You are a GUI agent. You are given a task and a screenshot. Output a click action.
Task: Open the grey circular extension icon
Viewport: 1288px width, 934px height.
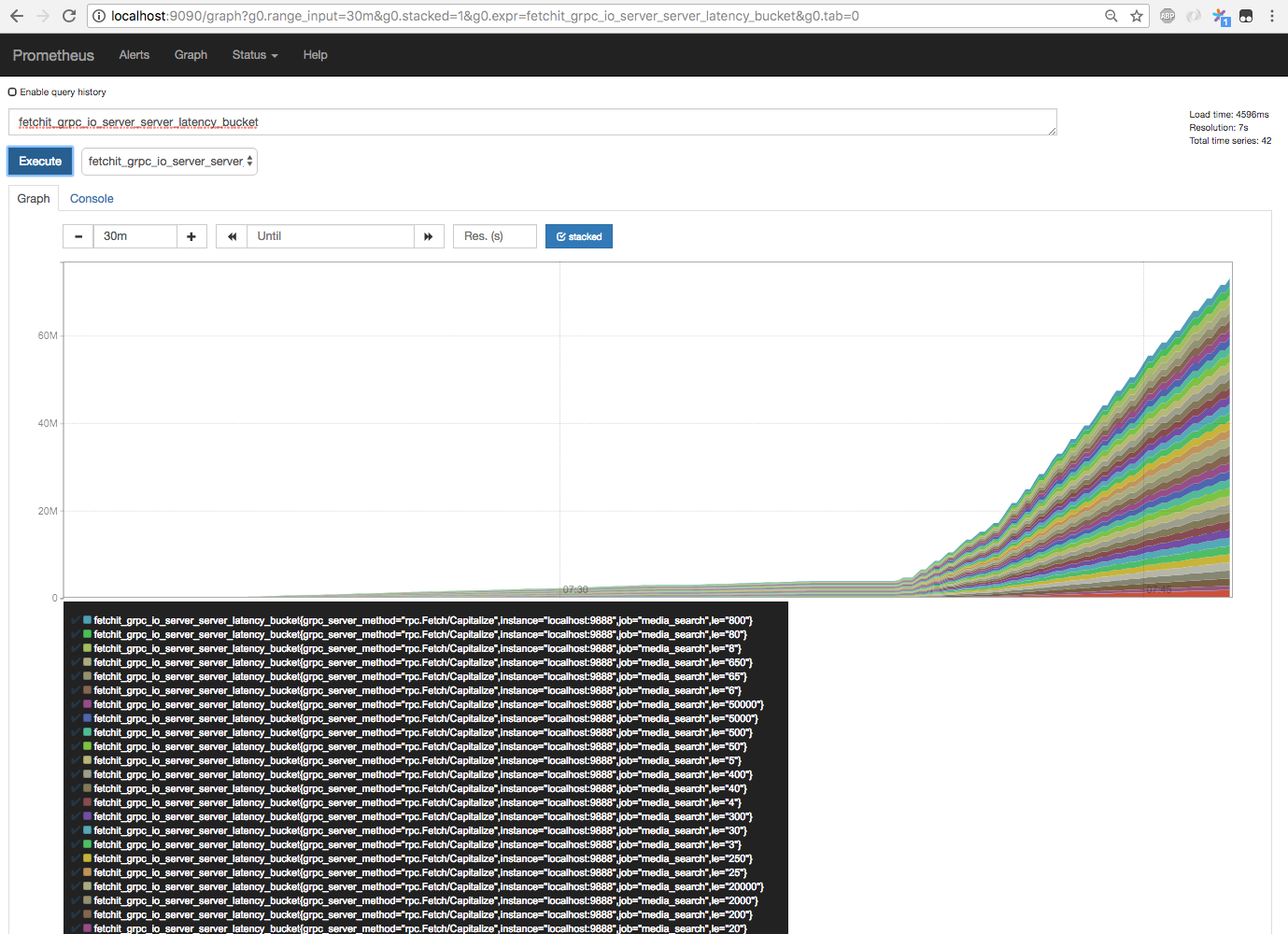(x=1194, y=16)
